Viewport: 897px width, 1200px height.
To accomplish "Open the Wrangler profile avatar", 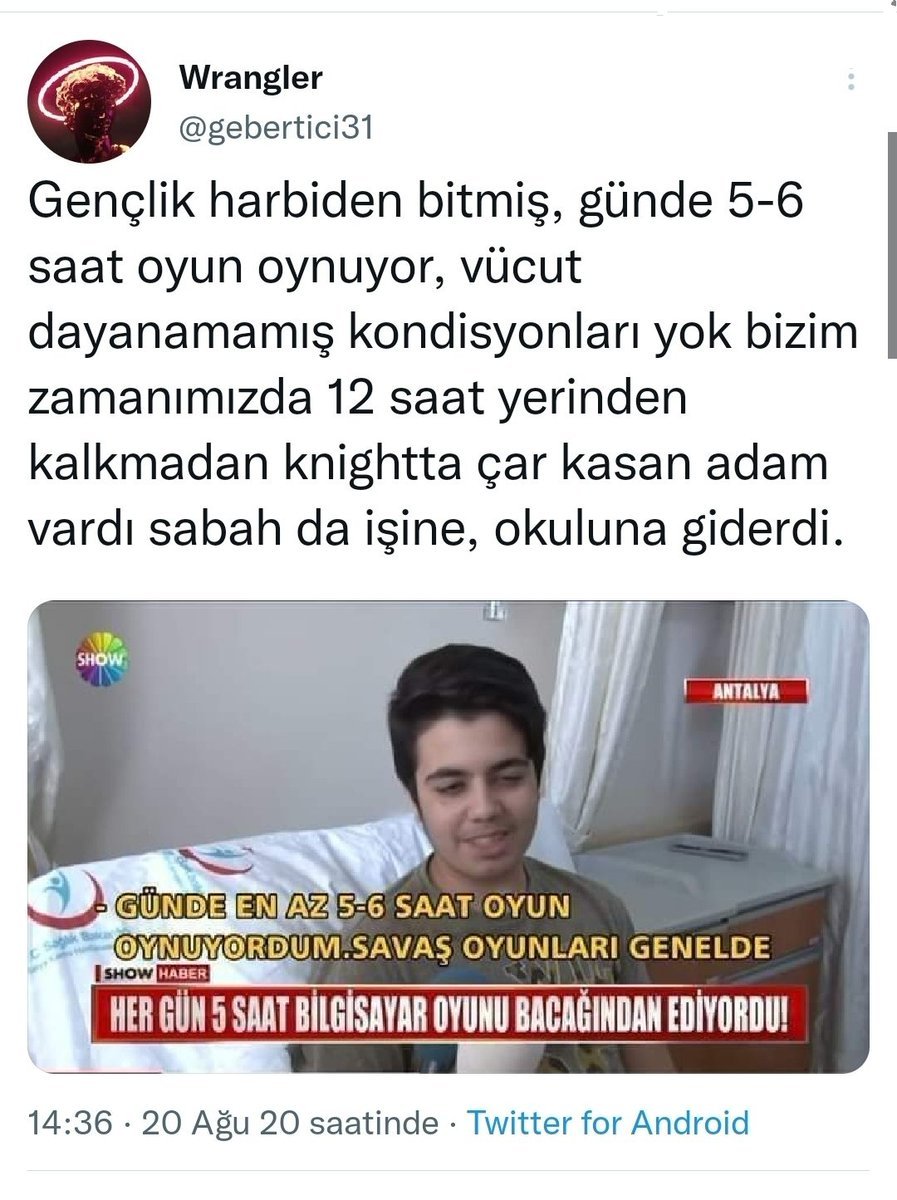I will (89, 102).
